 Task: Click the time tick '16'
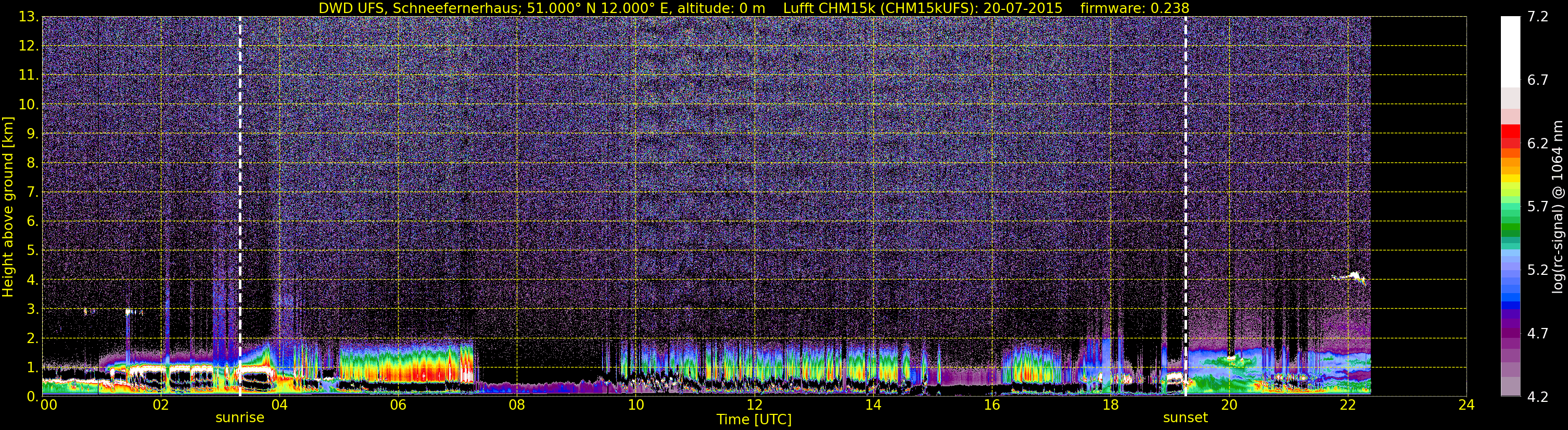991,406
